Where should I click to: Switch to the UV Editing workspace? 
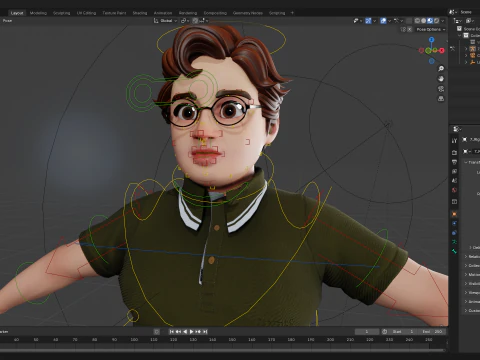point(86,13)
